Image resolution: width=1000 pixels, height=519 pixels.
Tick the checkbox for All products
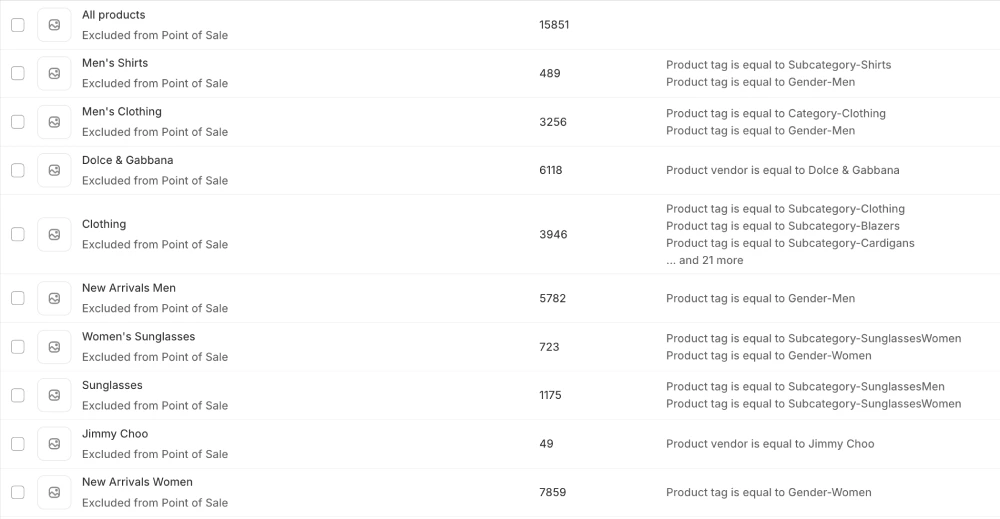(x=18, y=25)
